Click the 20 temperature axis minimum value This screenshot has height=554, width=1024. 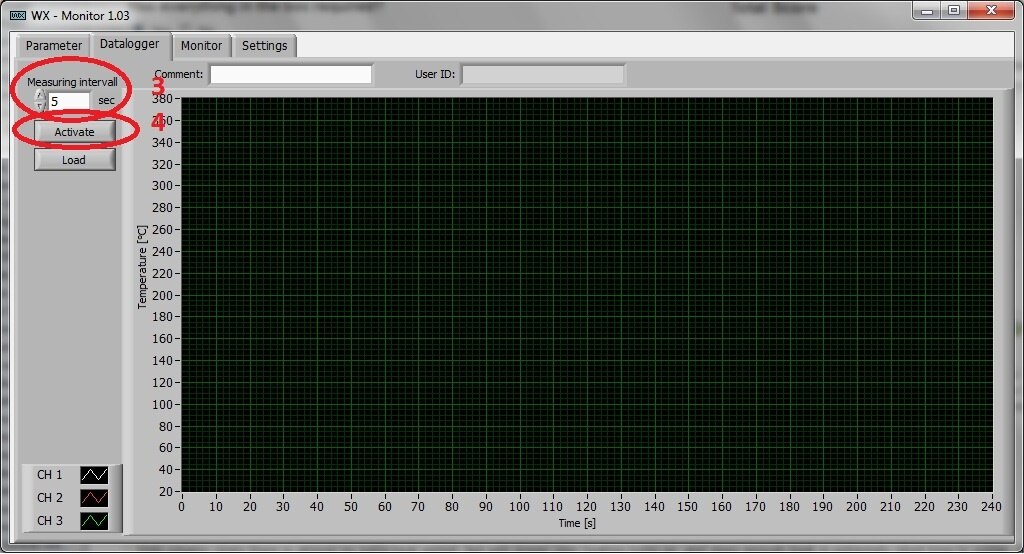click(x=166, y=491)
